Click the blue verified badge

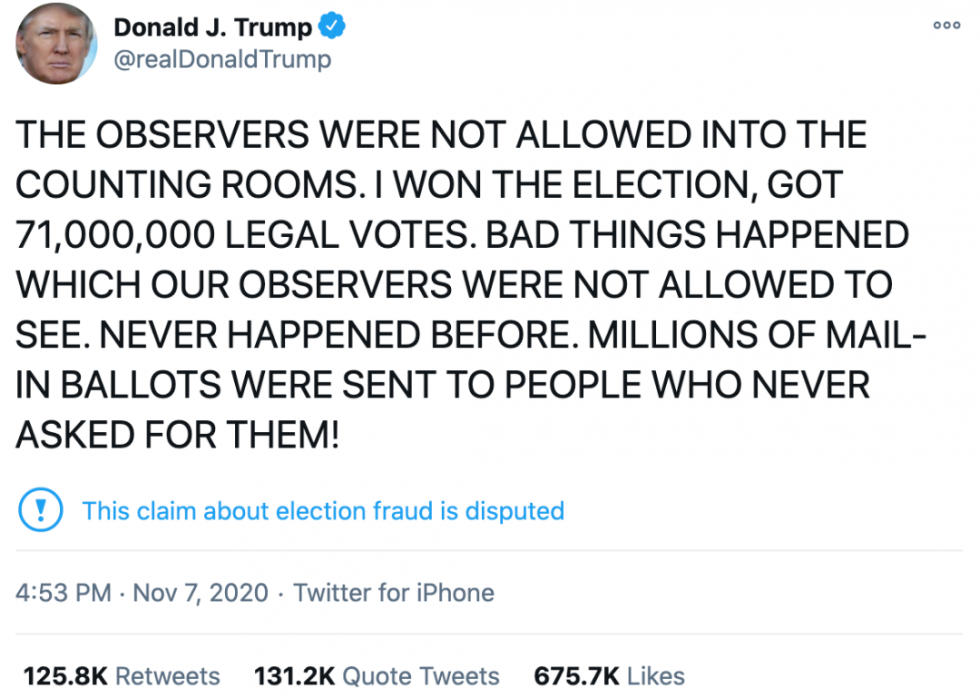coord(332,27)
